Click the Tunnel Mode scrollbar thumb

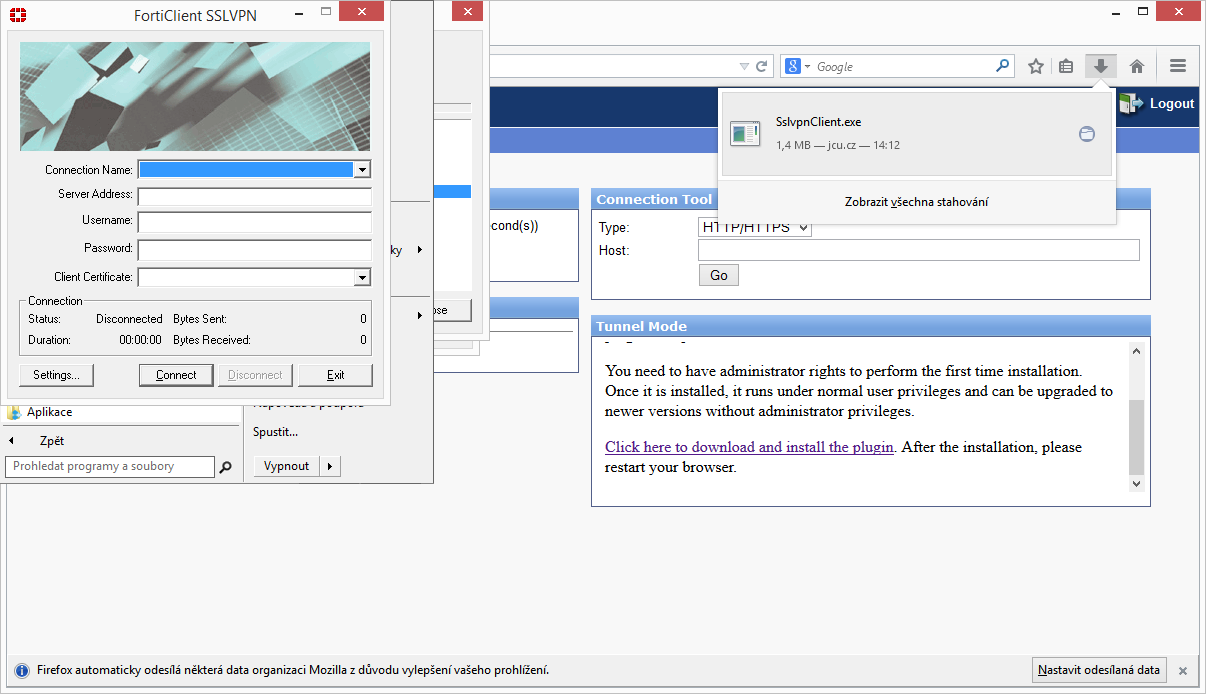[x=1136, y=437]
